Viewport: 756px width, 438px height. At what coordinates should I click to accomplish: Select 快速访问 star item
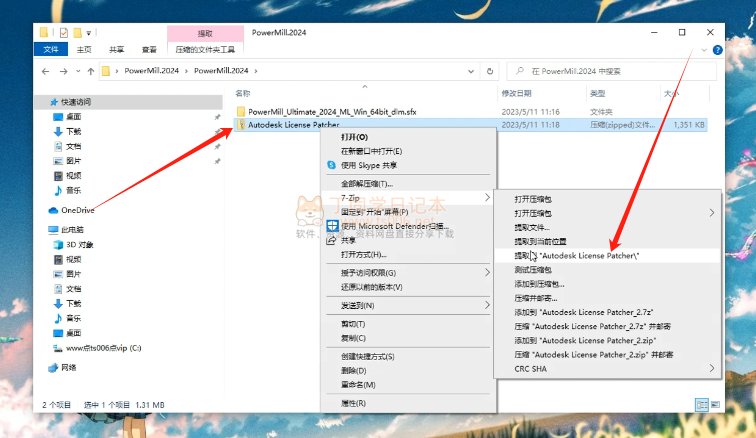point(71,102)
